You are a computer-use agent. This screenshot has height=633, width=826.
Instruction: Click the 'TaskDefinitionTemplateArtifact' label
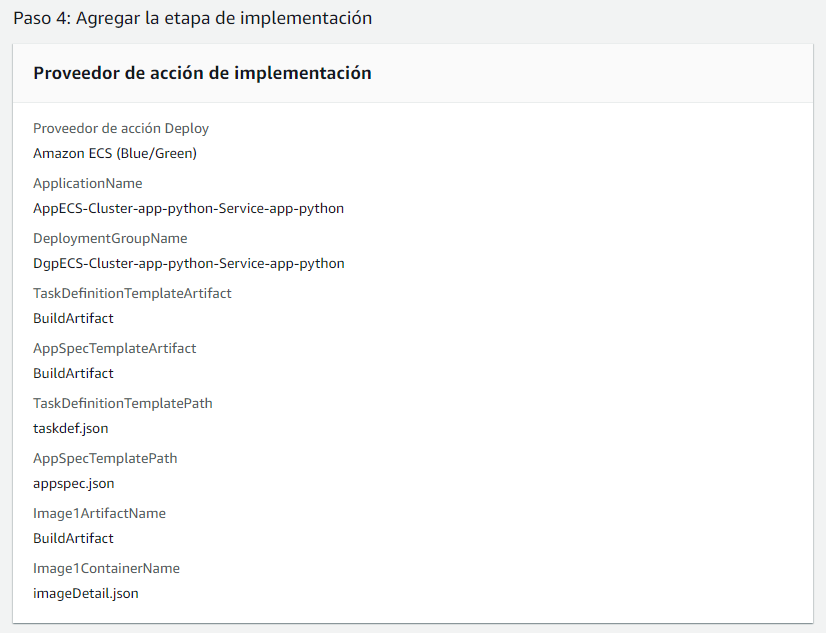click(x=132, y=293)
